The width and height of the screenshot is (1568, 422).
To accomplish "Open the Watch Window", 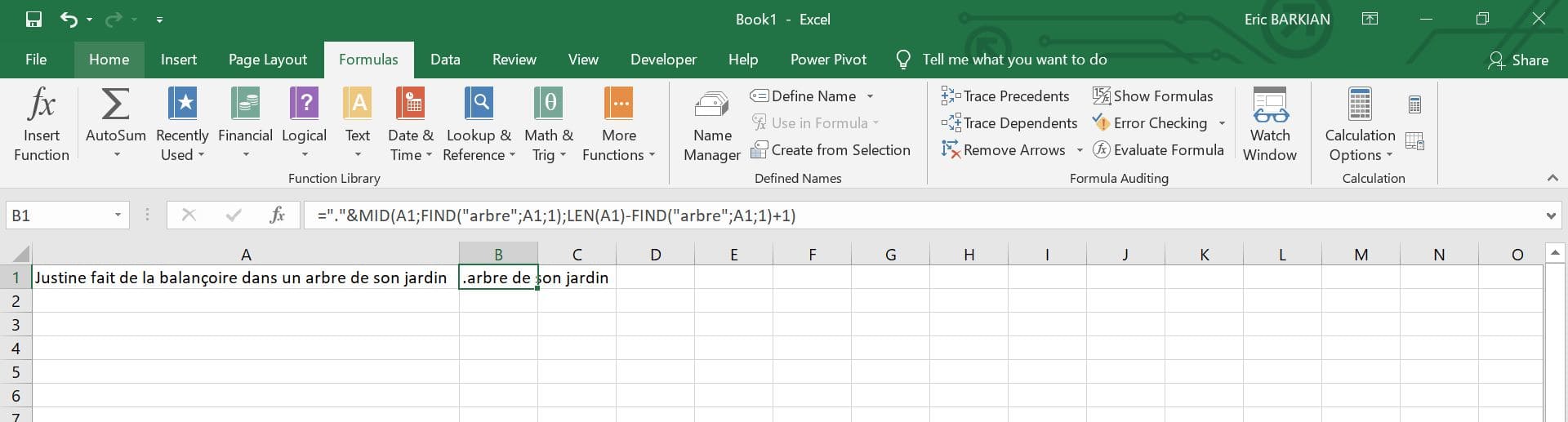I will click(x=1269, y=124).
